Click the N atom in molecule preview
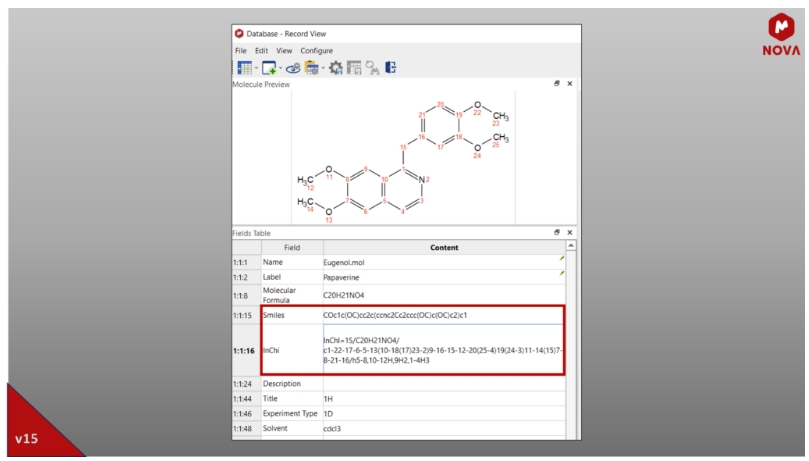This screenshot has width=809, height=461. [422, 179]
